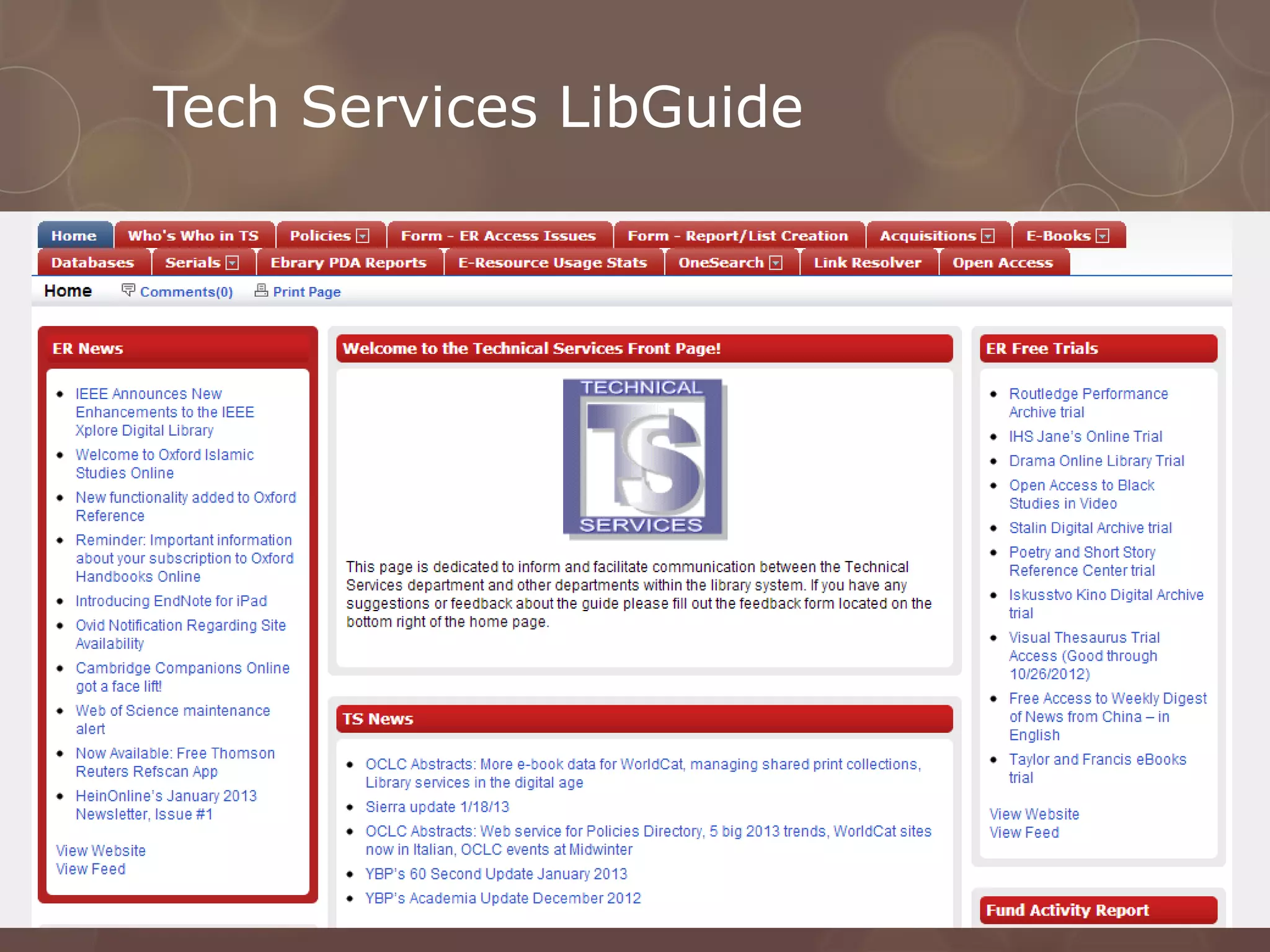1270x952 pixels.
Task: Click the Comments speech bubble icon
Action: tap(128, 290)
